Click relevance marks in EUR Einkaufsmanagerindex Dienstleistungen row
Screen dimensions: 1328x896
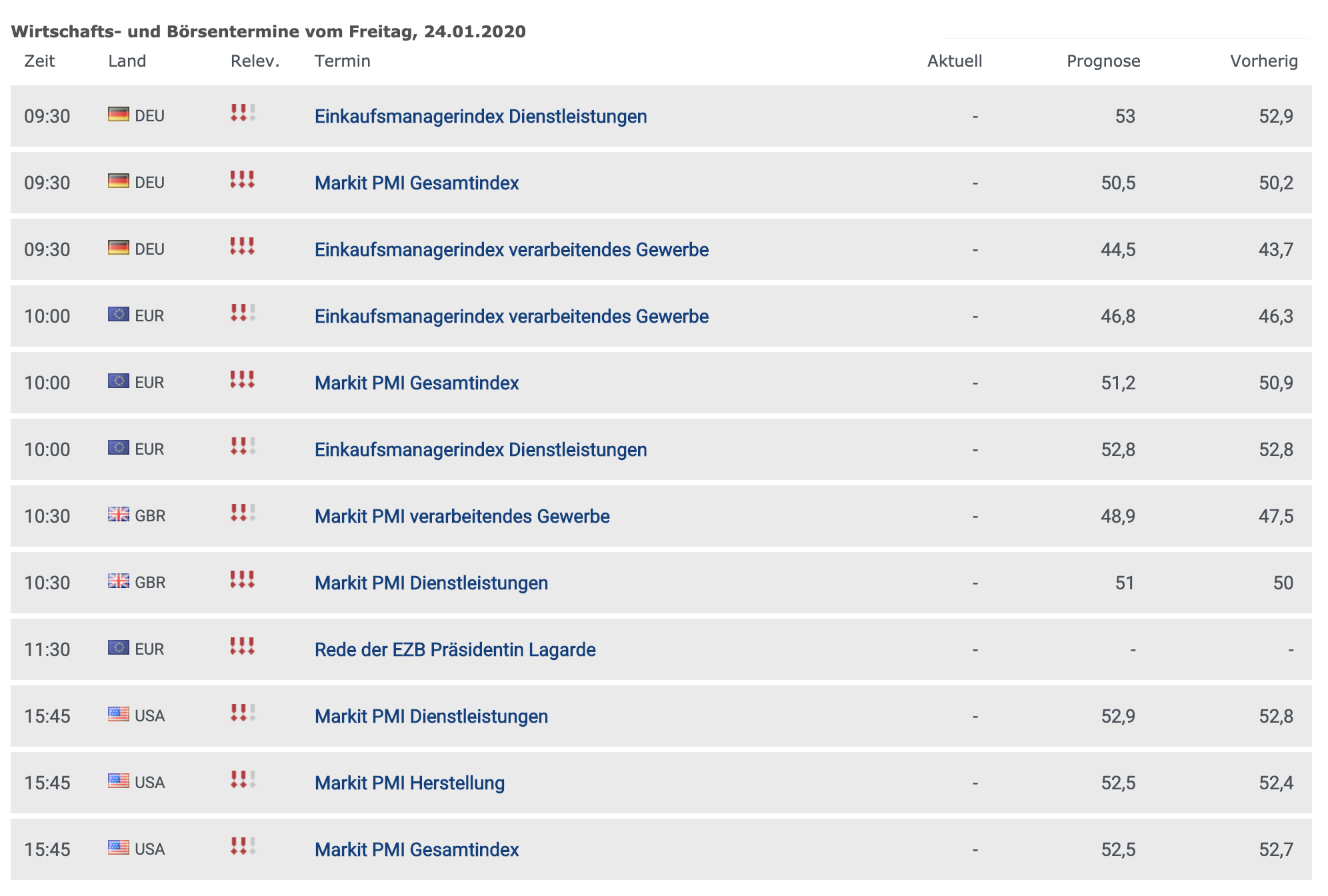tap(243, 446)
